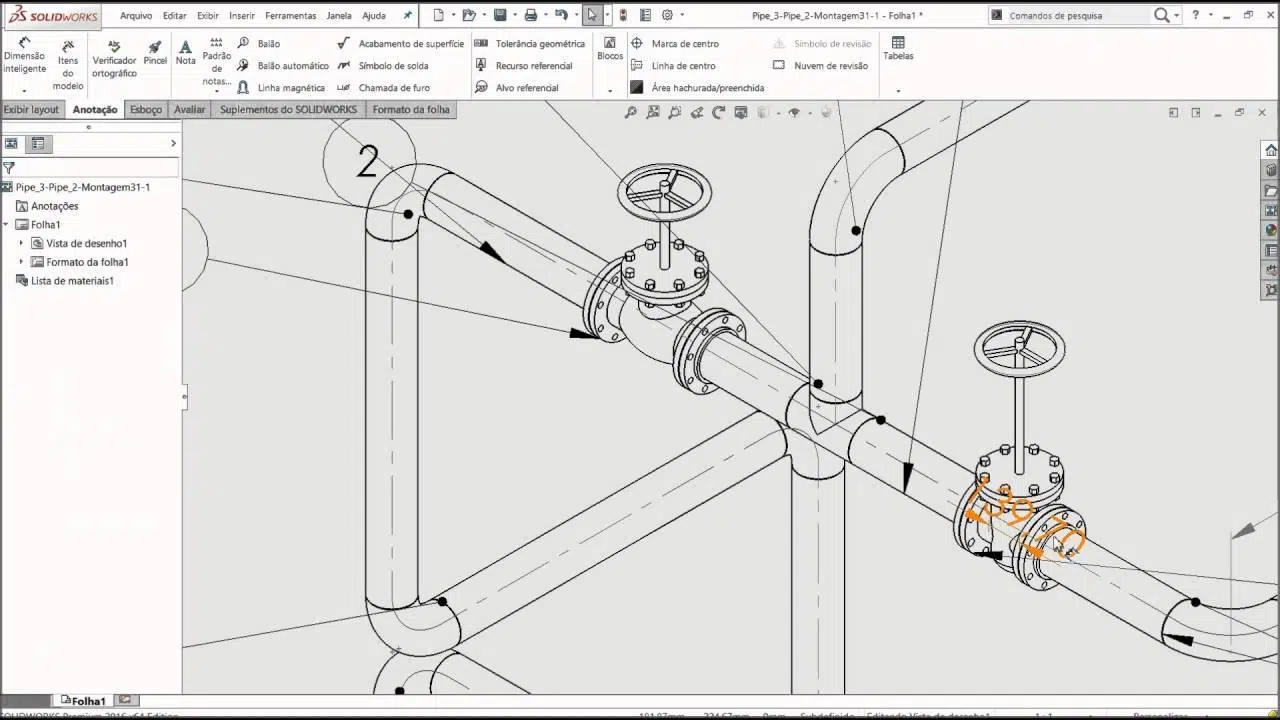The height and width of the screenshot is (720, 1280).
Task: Switch to the PropertyManager panel tab
Action: (38, 144)
